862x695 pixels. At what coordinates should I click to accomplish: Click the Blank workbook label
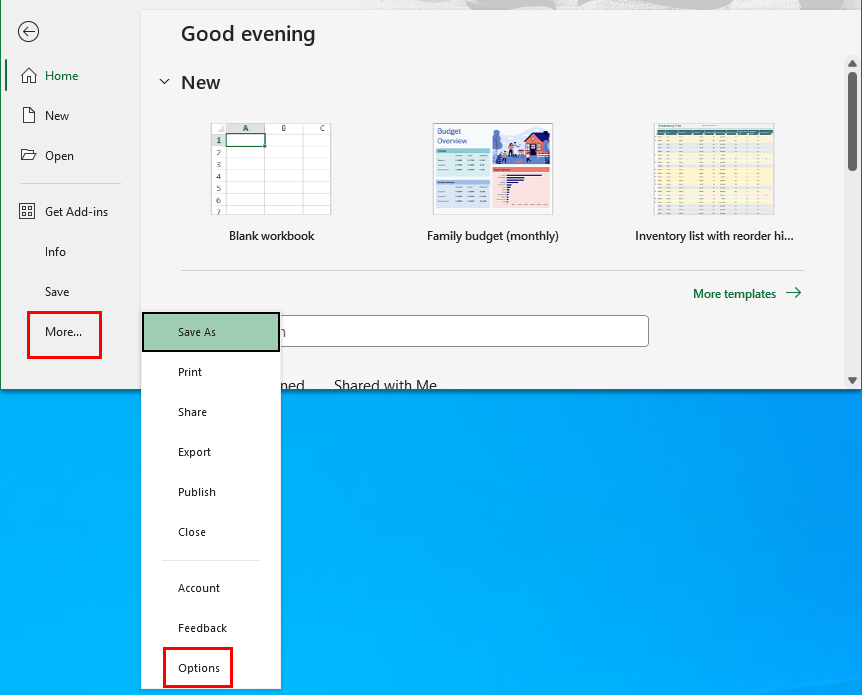coord(272,236)
